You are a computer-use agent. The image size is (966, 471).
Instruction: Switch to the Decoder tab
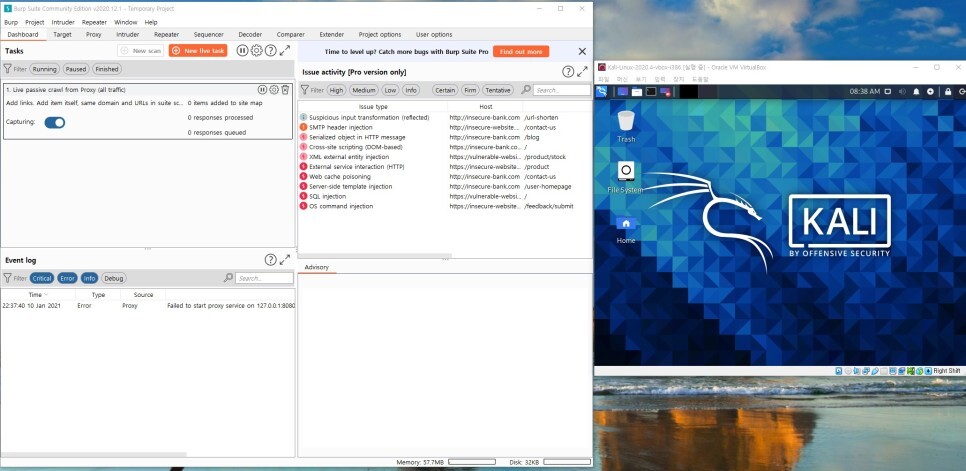(250, 34)
